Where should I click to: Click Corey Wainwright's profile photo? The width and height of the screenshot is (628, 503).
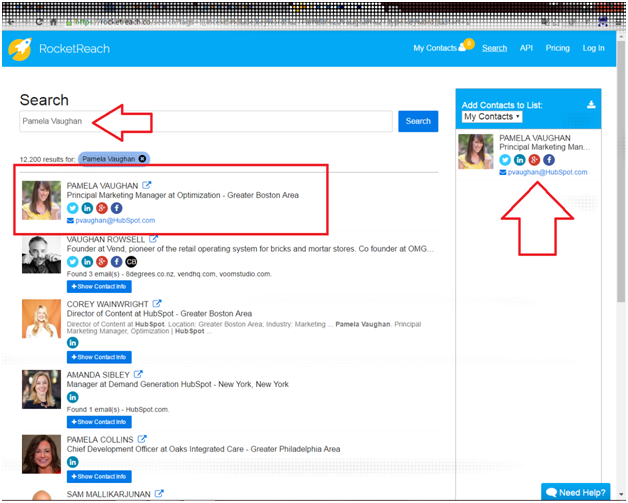(41, 319)
